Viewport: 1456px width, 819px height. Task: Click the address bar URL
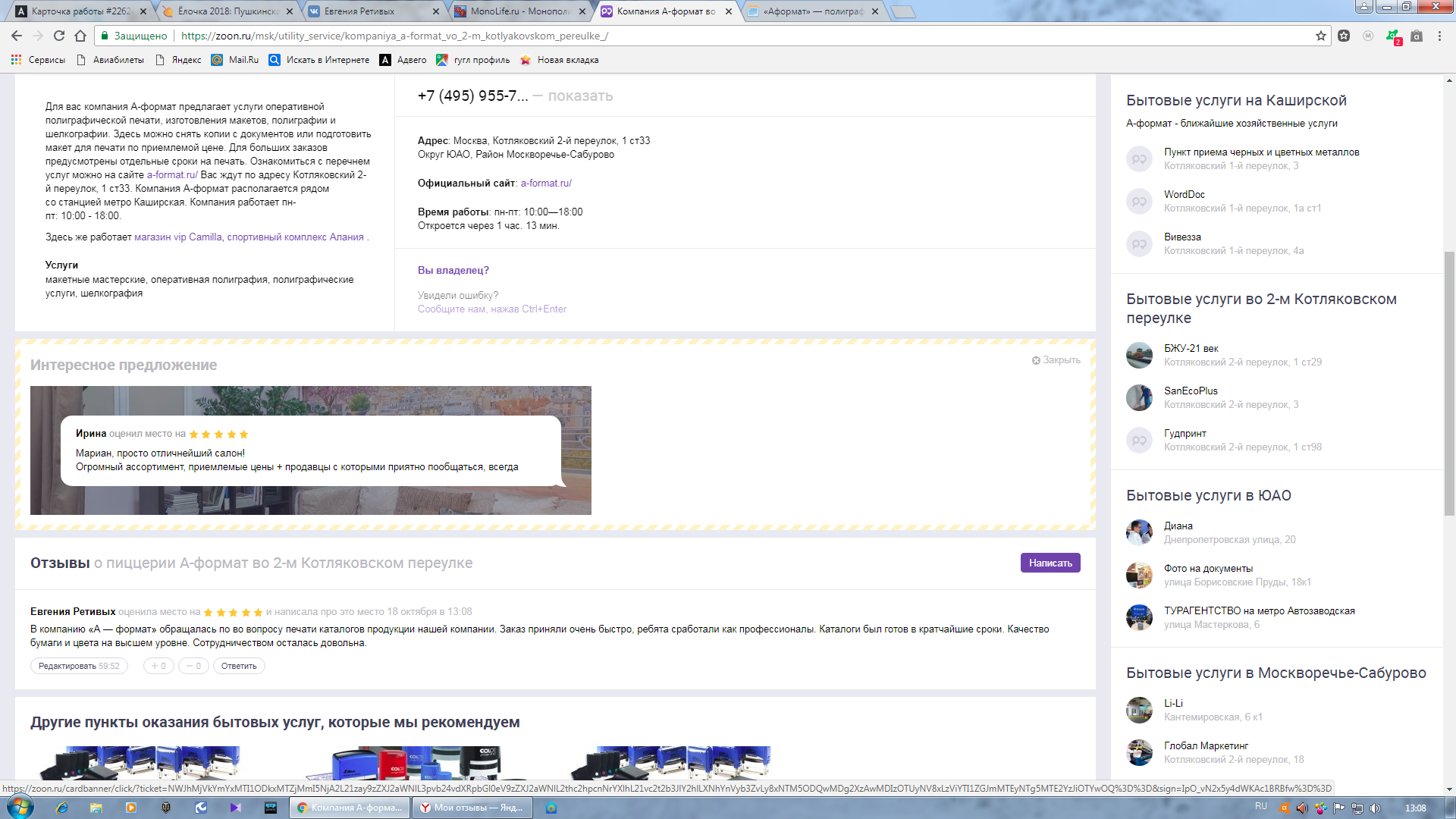(x=394, y=36)
